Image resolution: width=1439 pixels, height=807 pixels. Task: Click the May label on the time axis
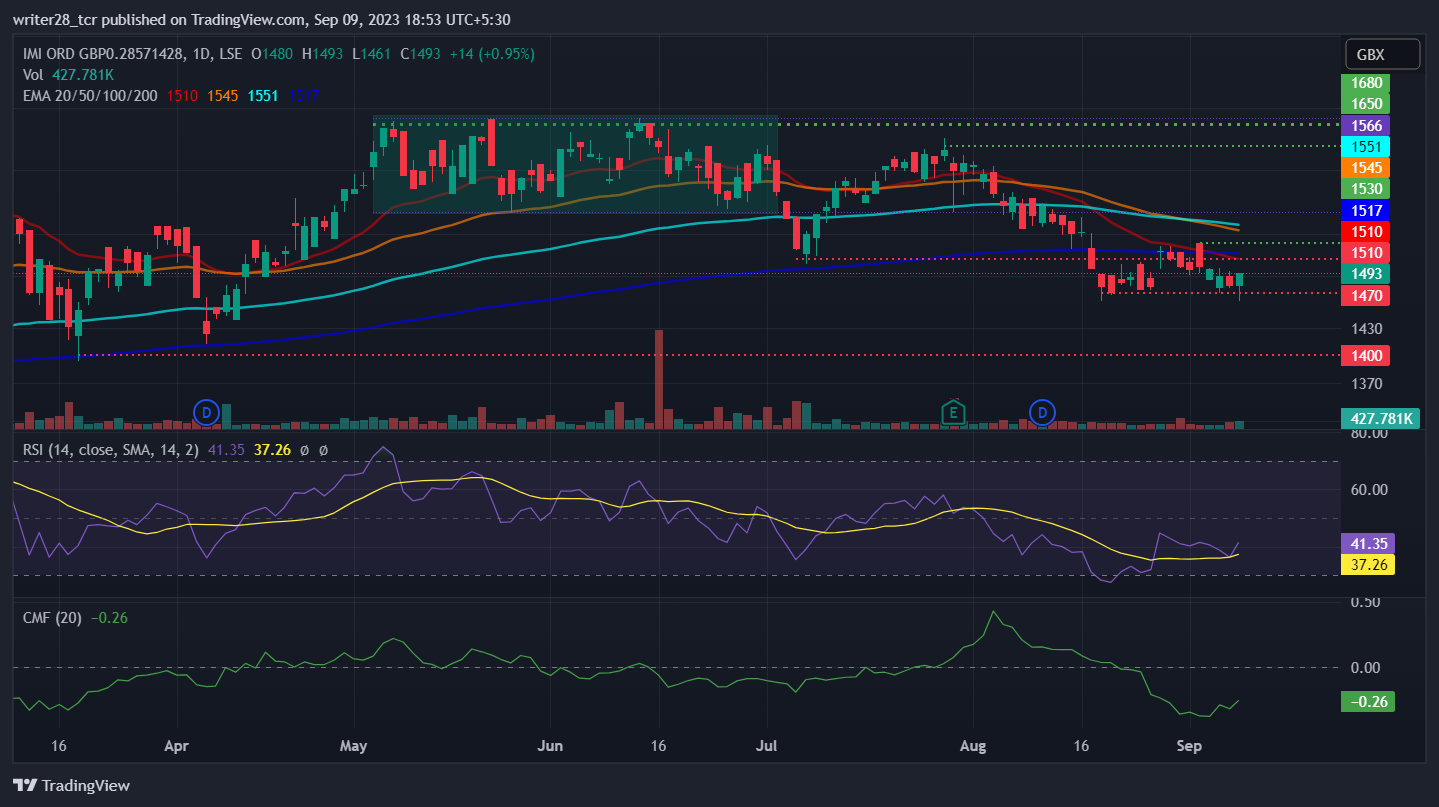coord(354,746)
